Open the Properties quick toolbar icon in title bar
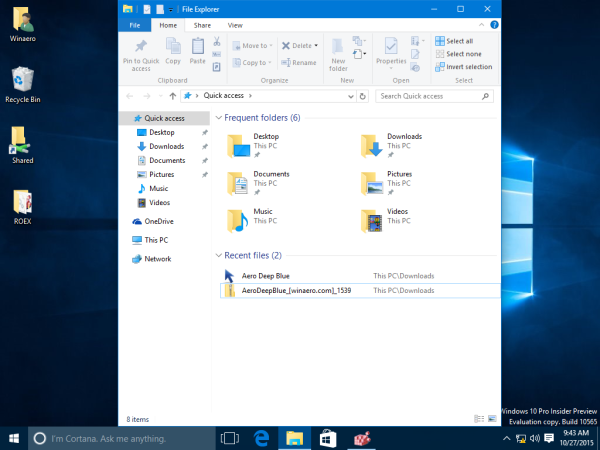600x450 pixels. coord(147,9)
